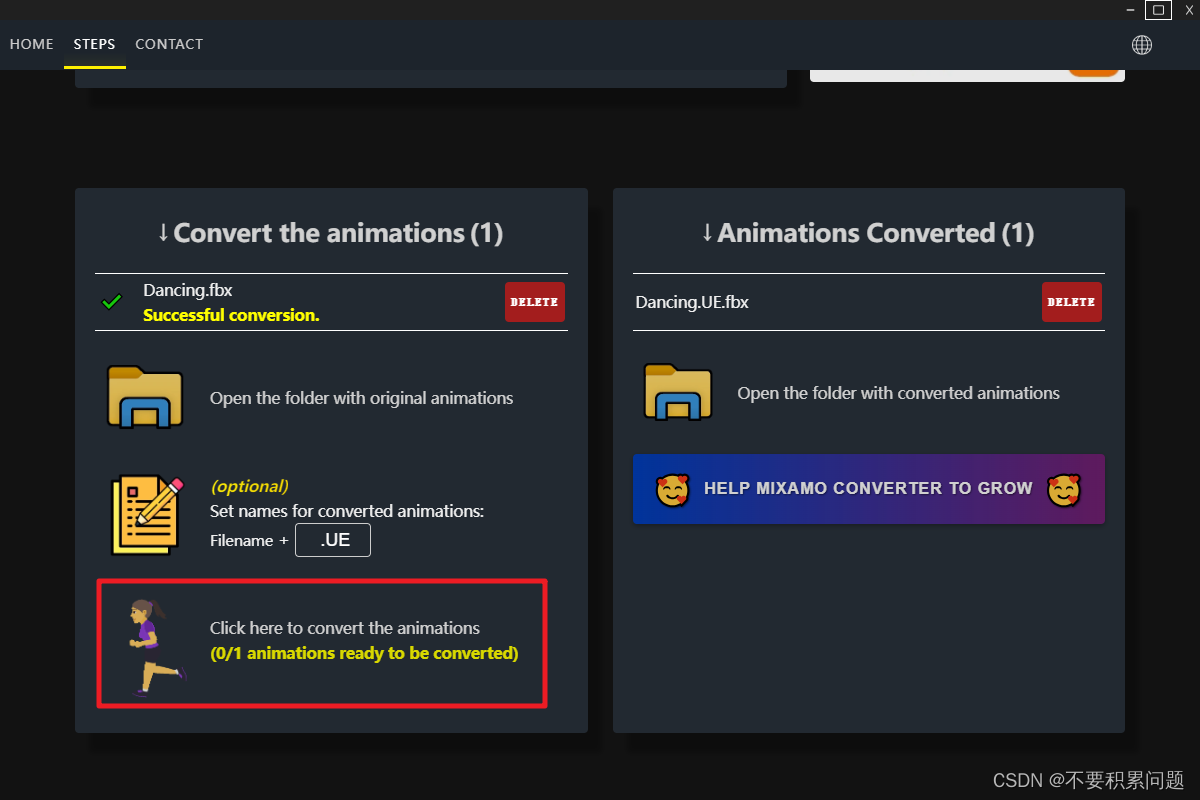This screenshot has width=1200, height=800.
Task: Click the '0/1 animations ready to be converted' text
Action: (364, 654)
